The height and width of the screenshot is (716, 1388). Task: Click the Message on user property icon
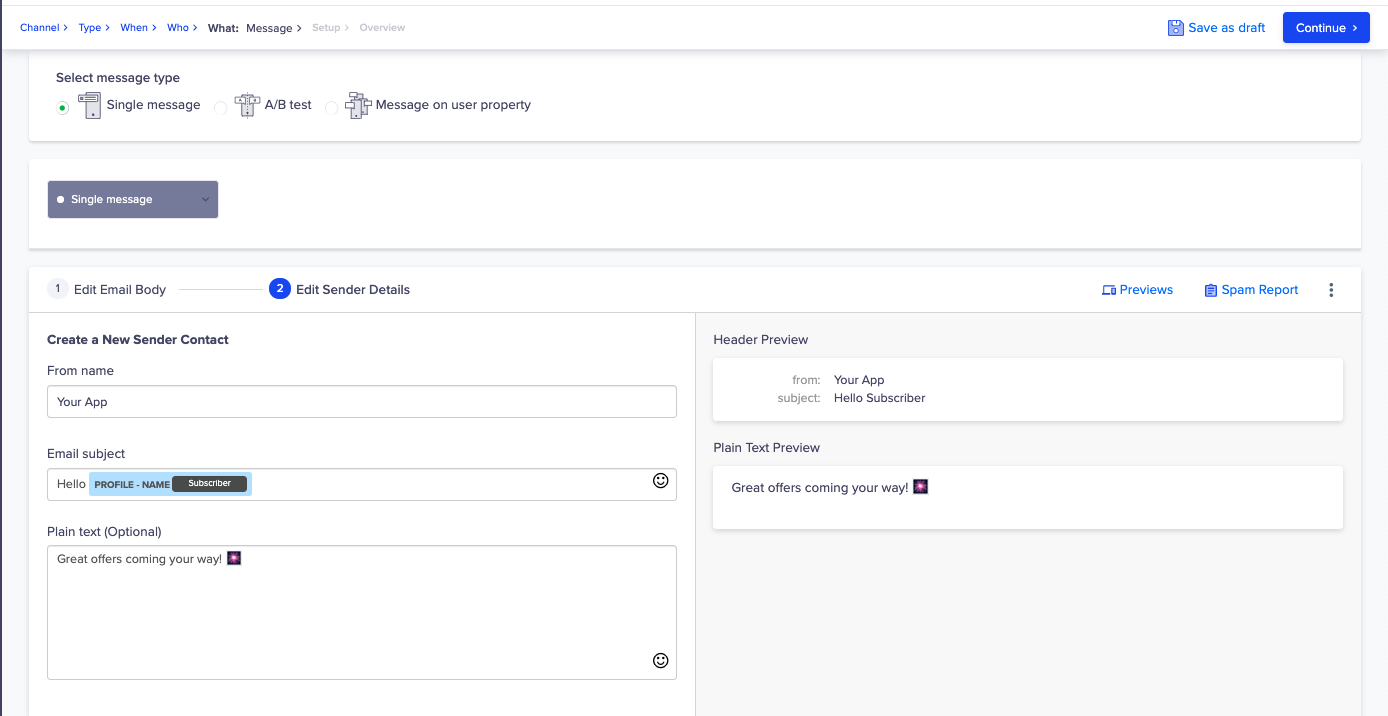click(358, 105)
